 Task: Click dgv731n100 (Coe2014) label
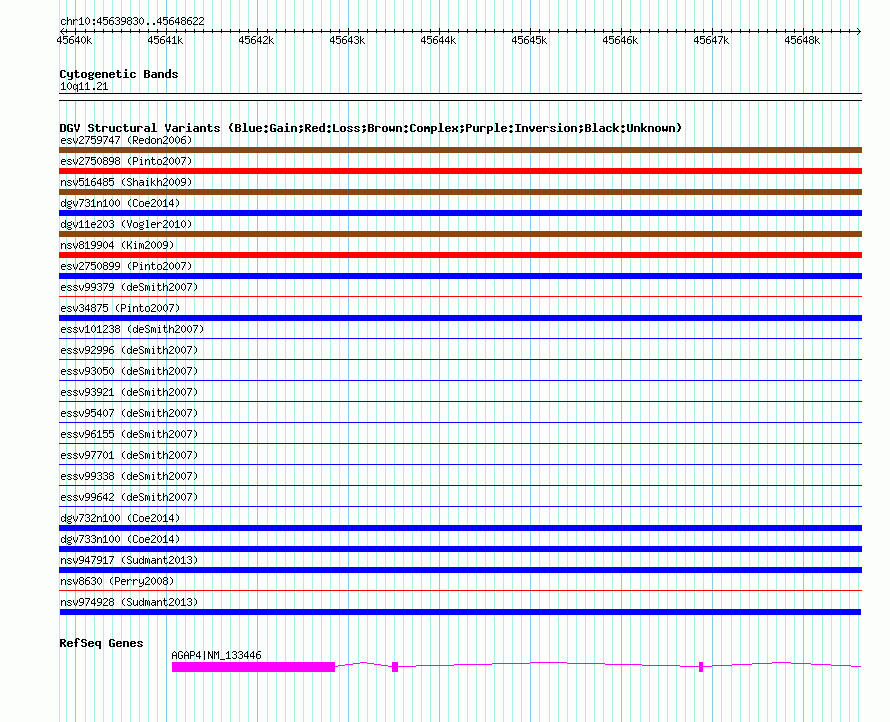tap(120, 203)
